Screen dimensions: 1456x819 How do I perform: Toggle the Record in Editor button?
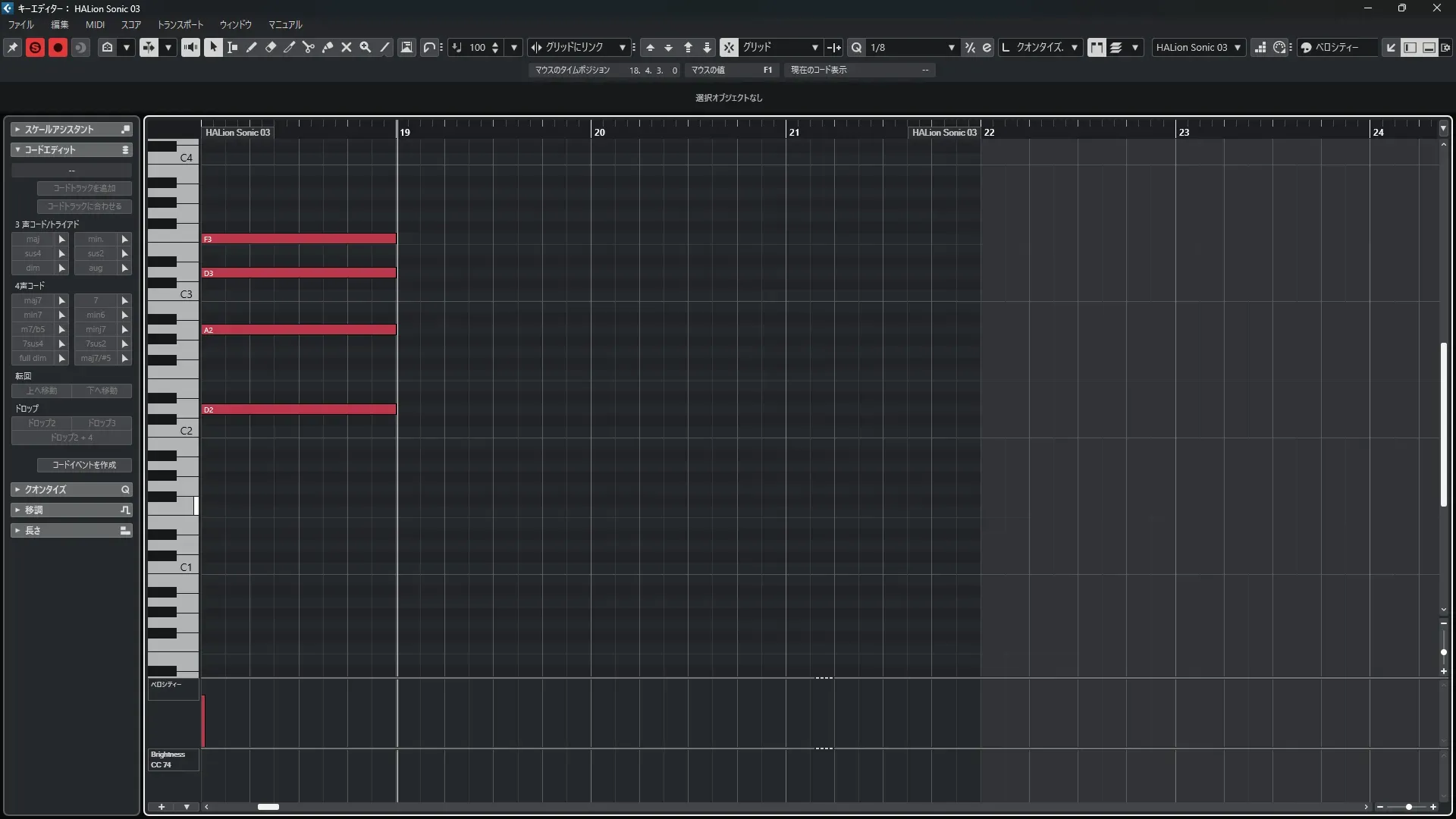click(58, 47)
